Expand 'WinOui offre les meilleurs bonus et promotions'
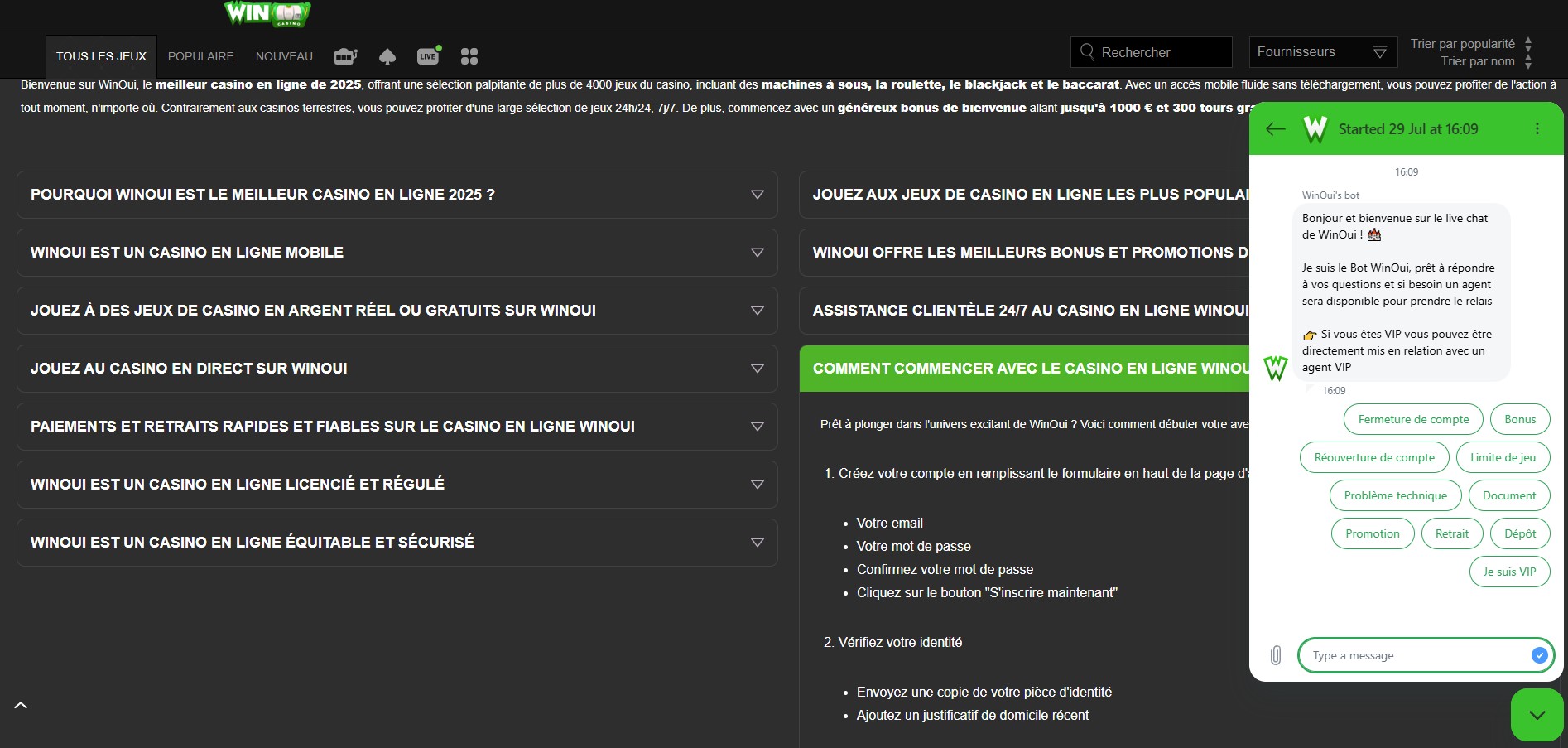This screenshot has width=1568, height=748. [x=1024, y=253]
